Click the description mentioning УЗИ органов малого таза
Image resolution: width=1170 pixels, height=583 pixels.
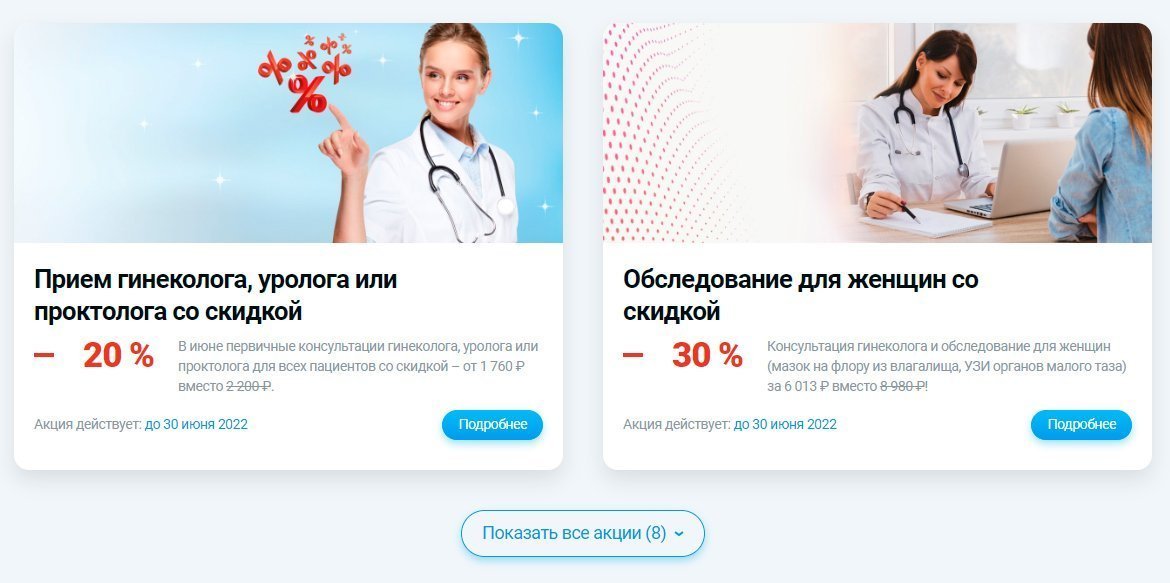pyautogui.click(x=947, y=367)
